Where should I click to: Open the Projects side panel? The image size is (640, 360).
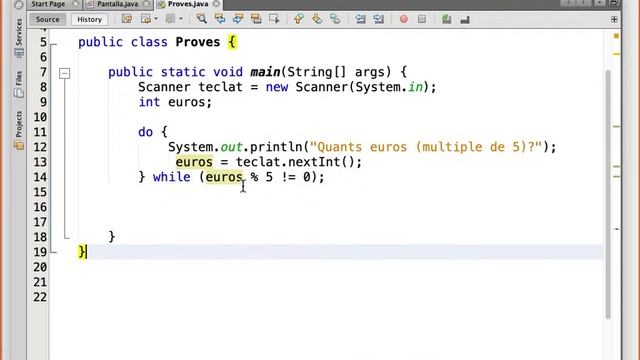click(19, 130)
